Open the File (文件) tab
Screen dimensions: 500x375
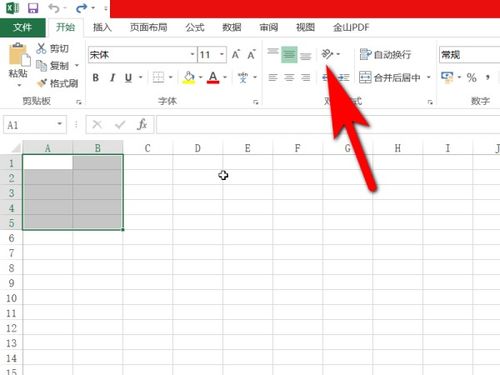[23, 27]
